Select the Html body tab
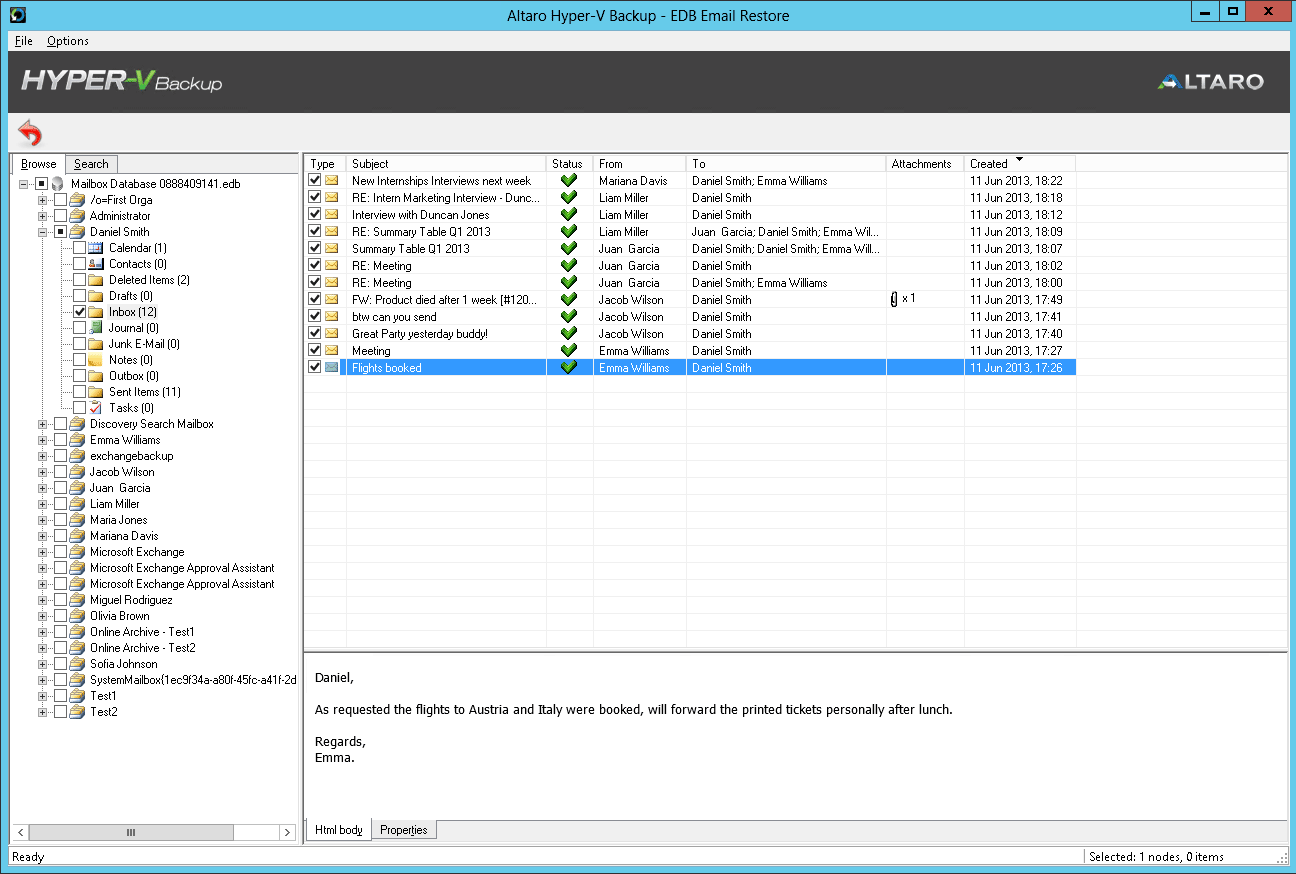Image resolution: width=1296 pixels, height=874 pixels. pos(339,830)
